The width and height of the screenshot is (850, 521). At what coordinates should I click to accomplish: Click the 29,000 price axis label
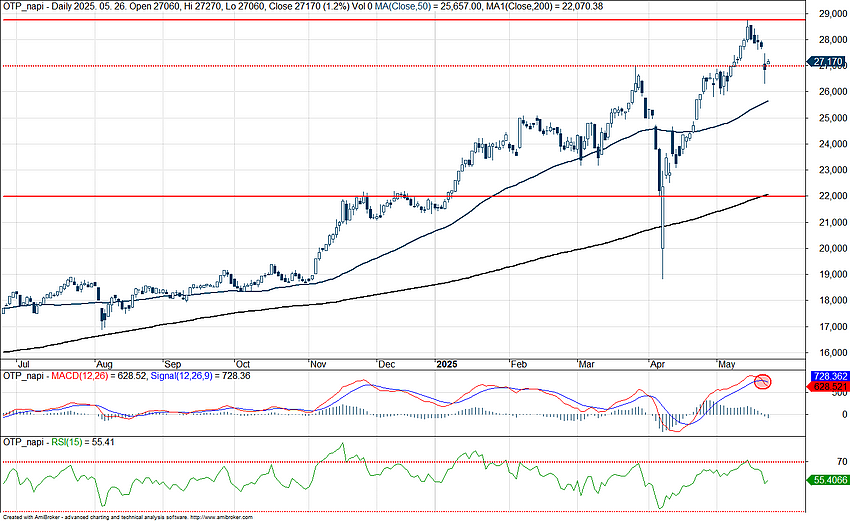tap(834, 14)
